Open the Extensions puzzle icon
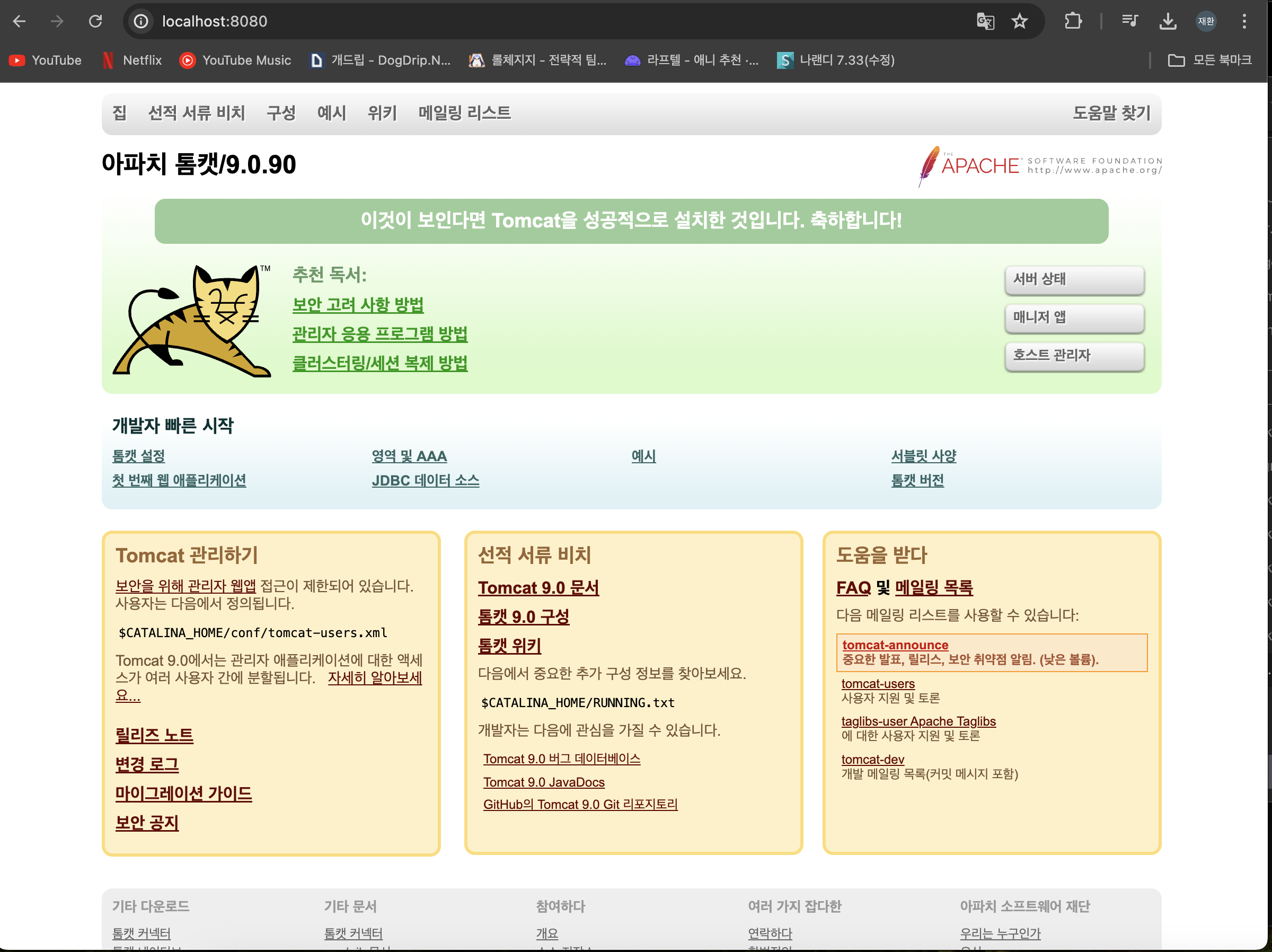Viewport: 1272px width, 952px height. (1073, 21)
